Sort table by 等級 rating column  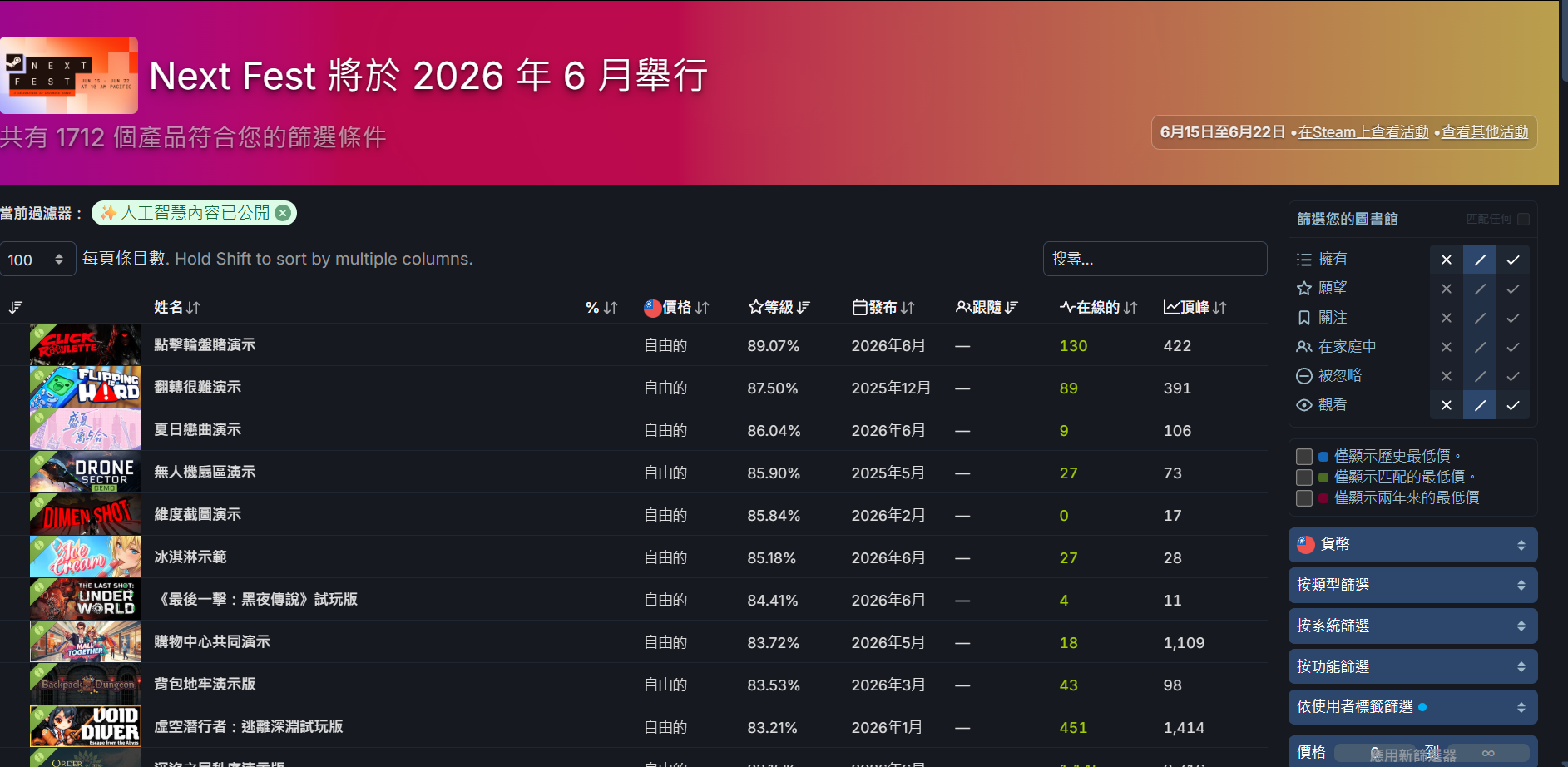click(x=779, y=307)
